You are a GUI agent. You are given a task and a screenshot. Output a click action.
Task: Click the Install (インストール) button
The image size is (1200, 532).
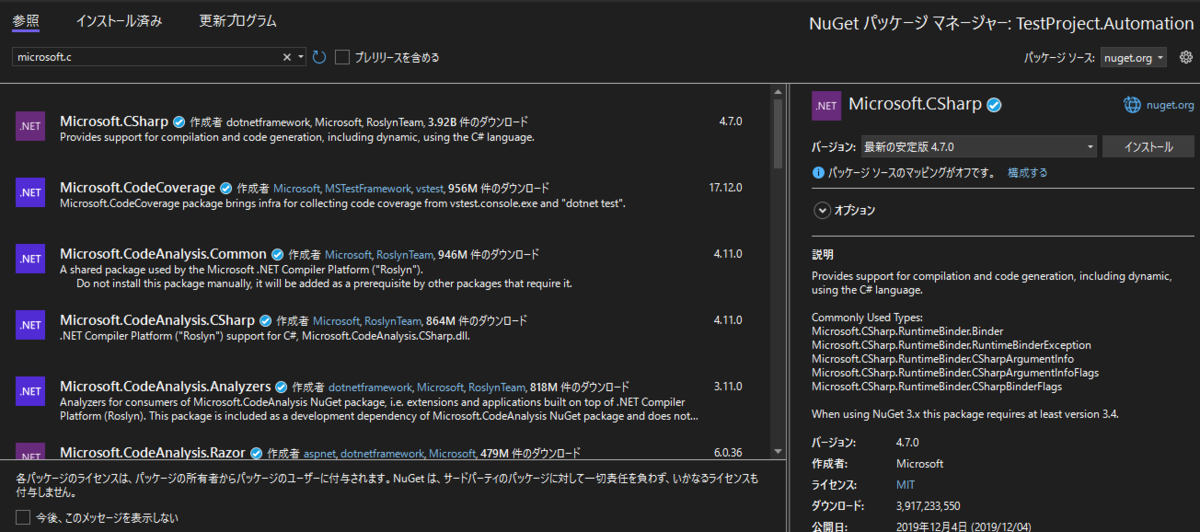tap(1149, 147)
